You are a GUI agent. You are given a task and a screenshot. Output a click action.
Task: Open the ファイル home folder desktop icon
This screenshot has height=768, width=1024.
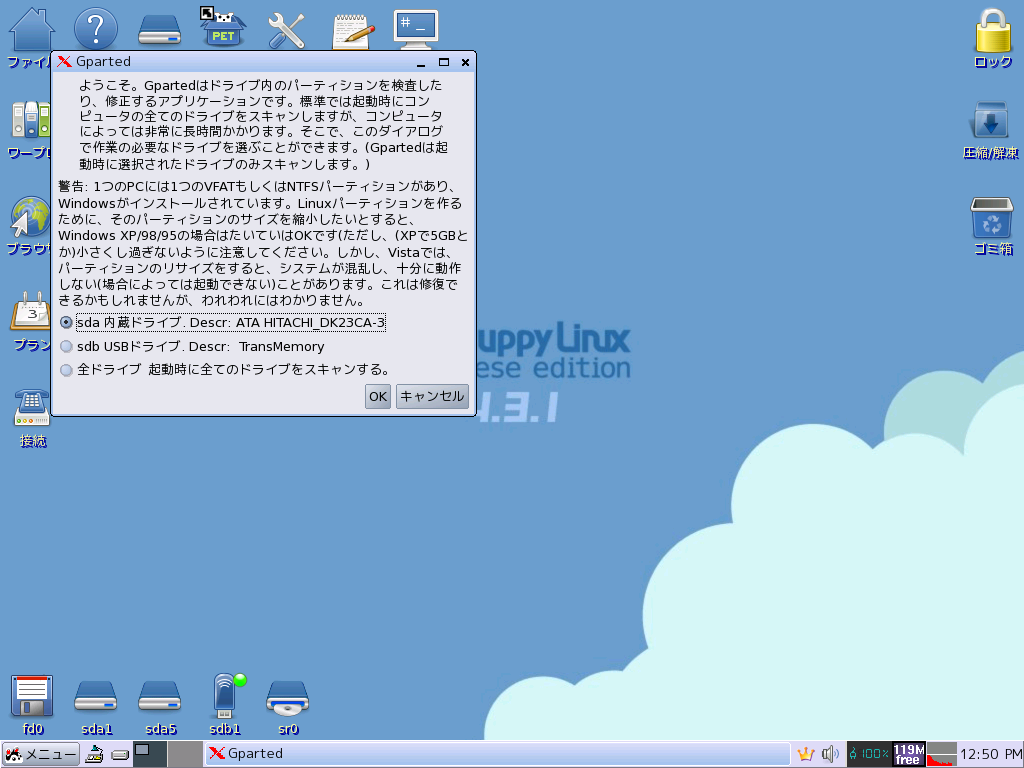coord(31,30)
